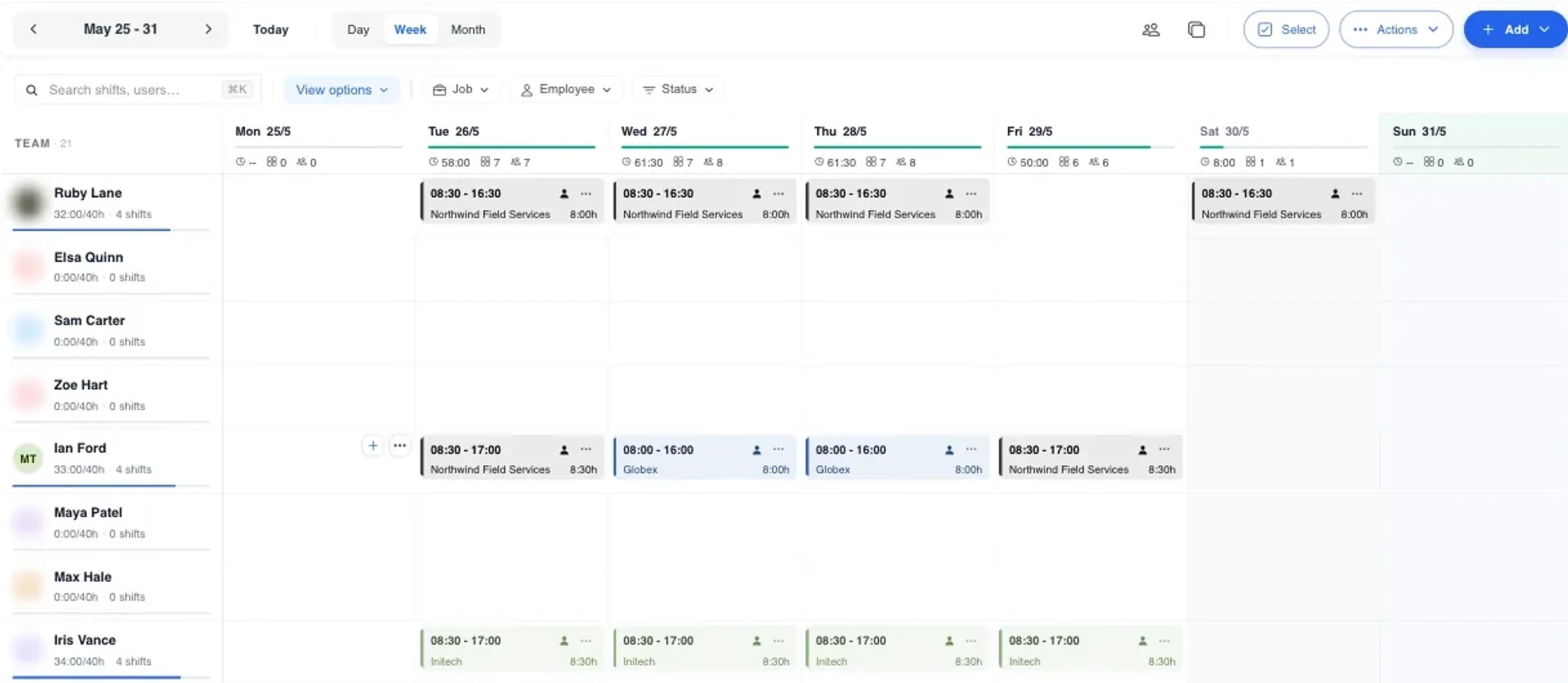Click the search magnifier icon
The width and height of the screenshot is (1568, 683).
pyautogui.click(x=32, y=90)
